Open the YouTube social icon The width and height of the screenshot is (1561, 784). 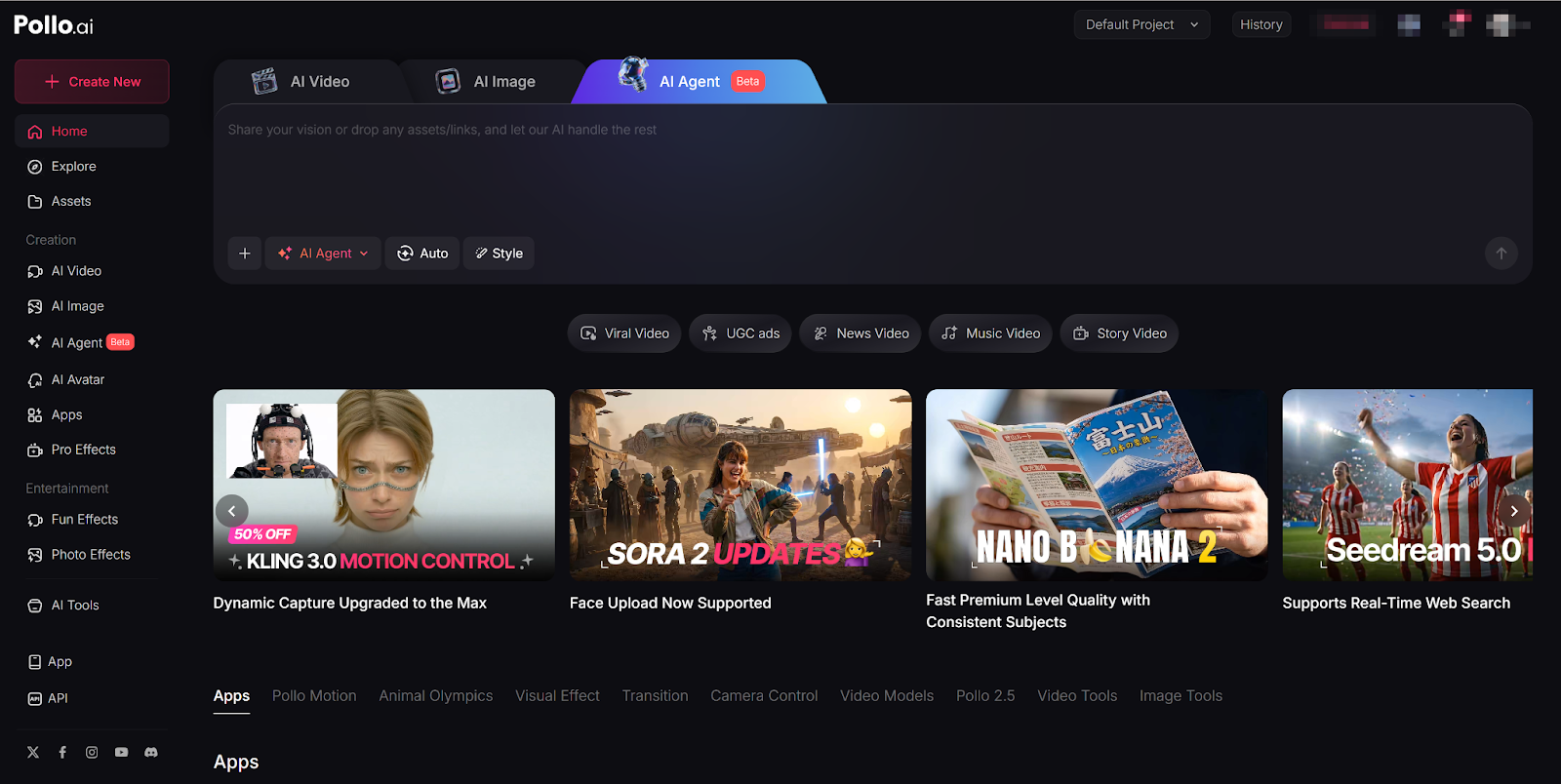(x=121, y=753)
